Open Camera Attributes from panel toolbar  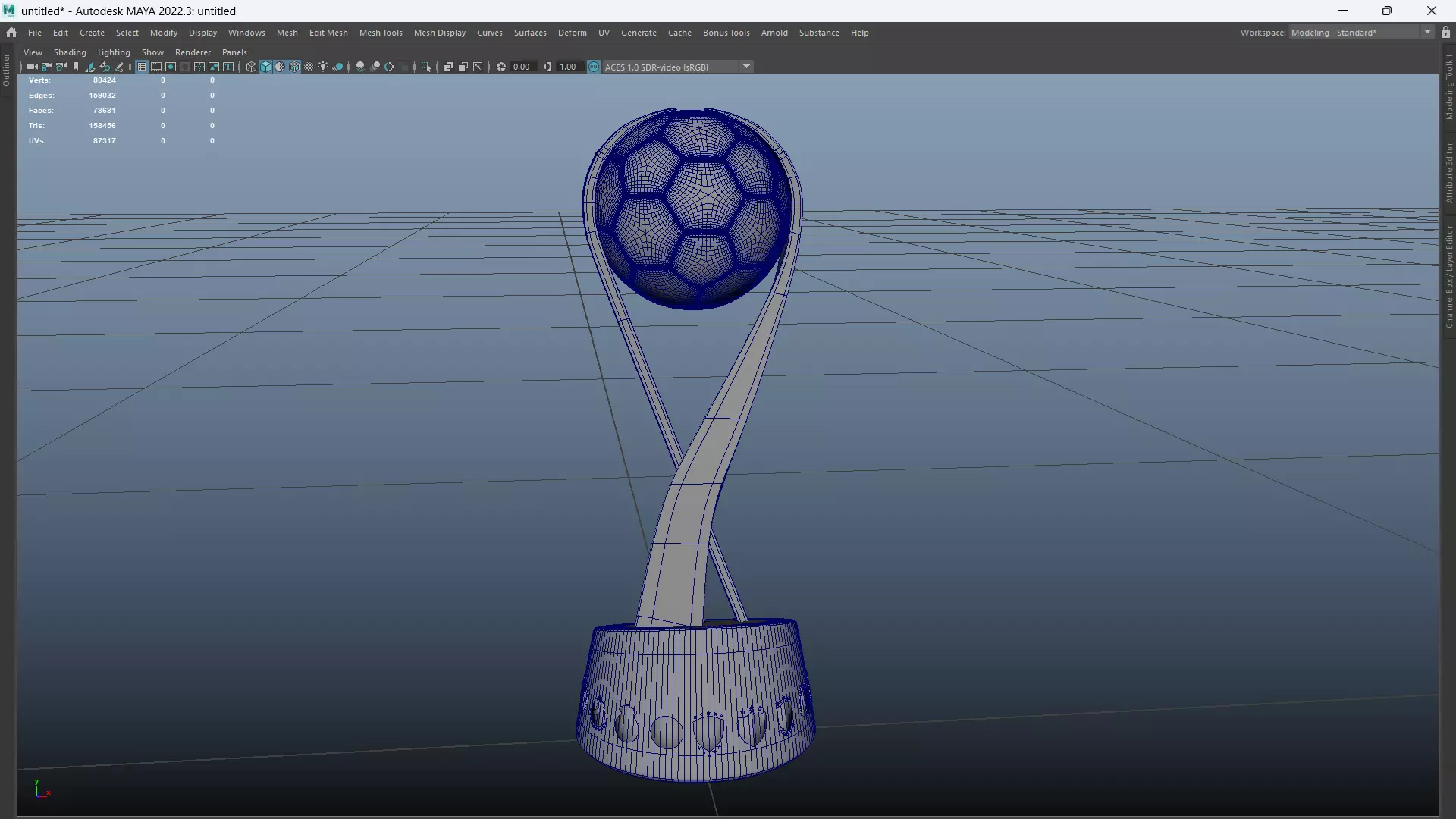[x=61, y=67]
